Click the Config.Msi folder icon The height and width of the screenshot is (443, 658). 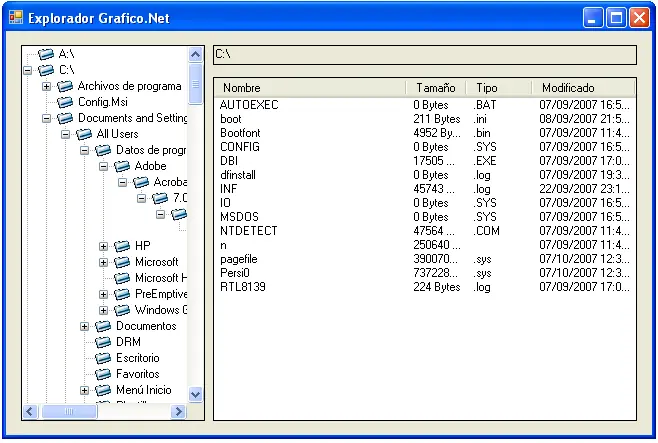(66, 102)
